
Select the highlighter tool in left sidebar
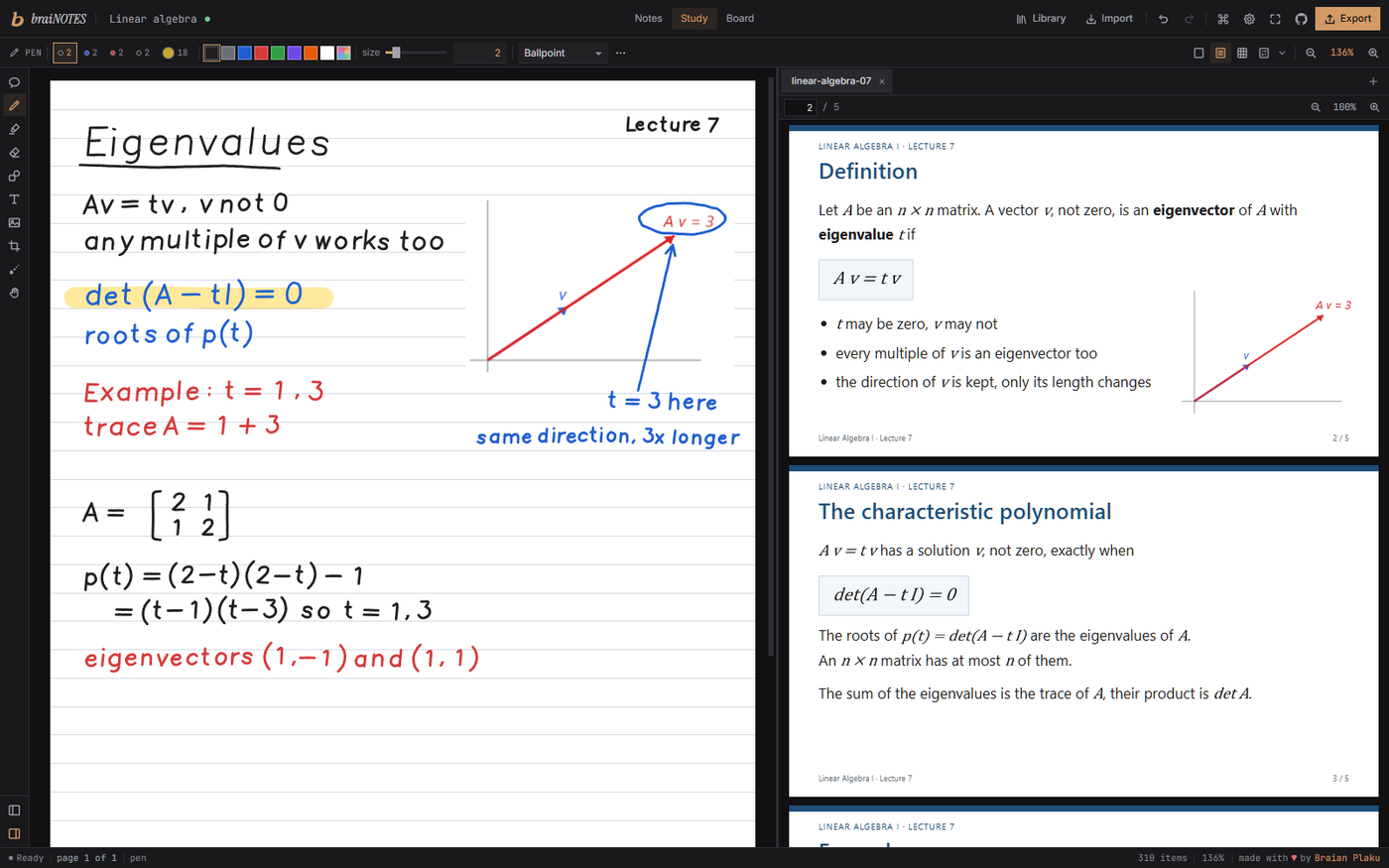click(x=14, y=129)
